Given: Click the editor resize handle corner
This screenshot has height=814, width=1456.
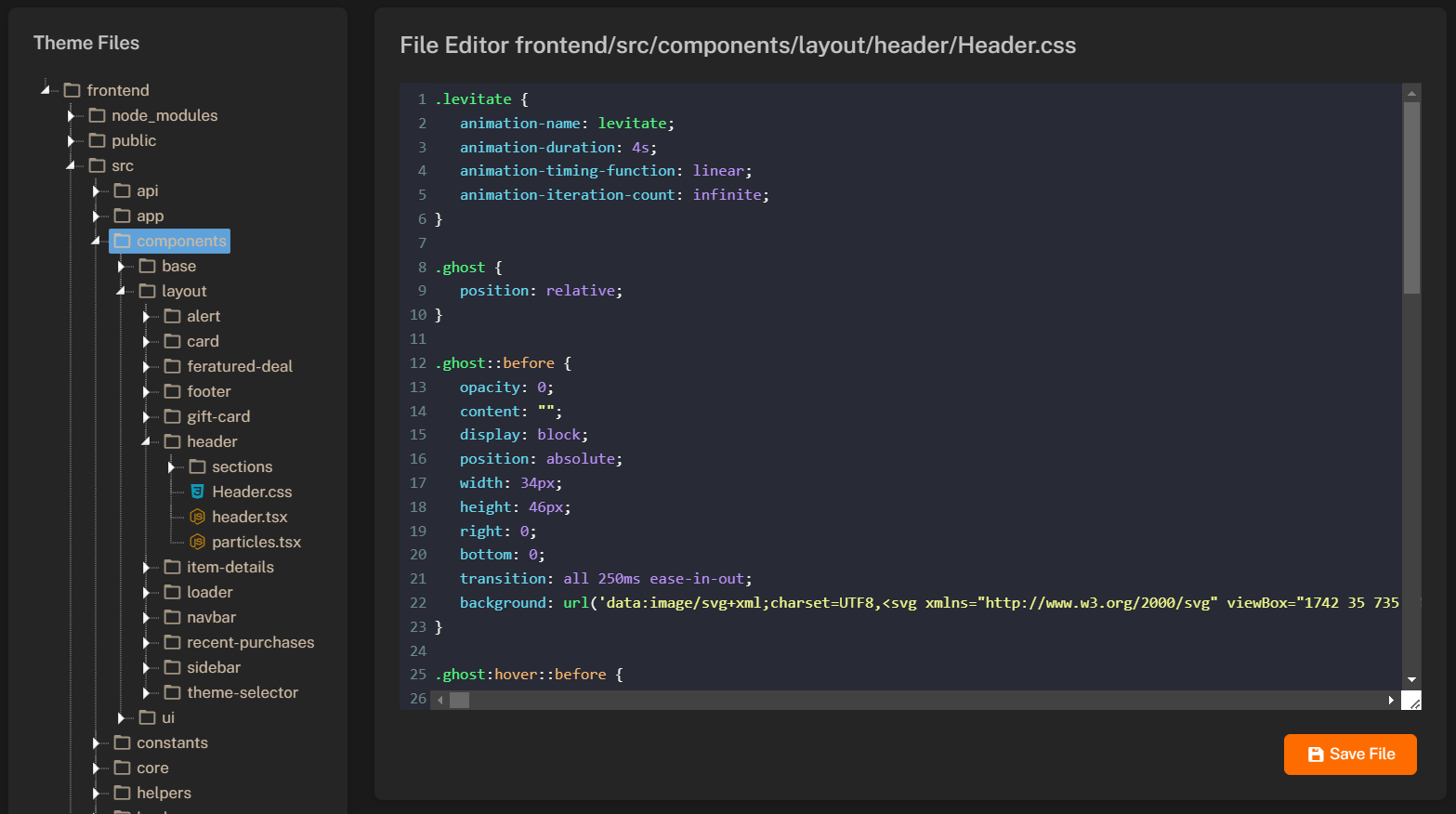Looking at the screenshot, I should tap(1411, 700).
